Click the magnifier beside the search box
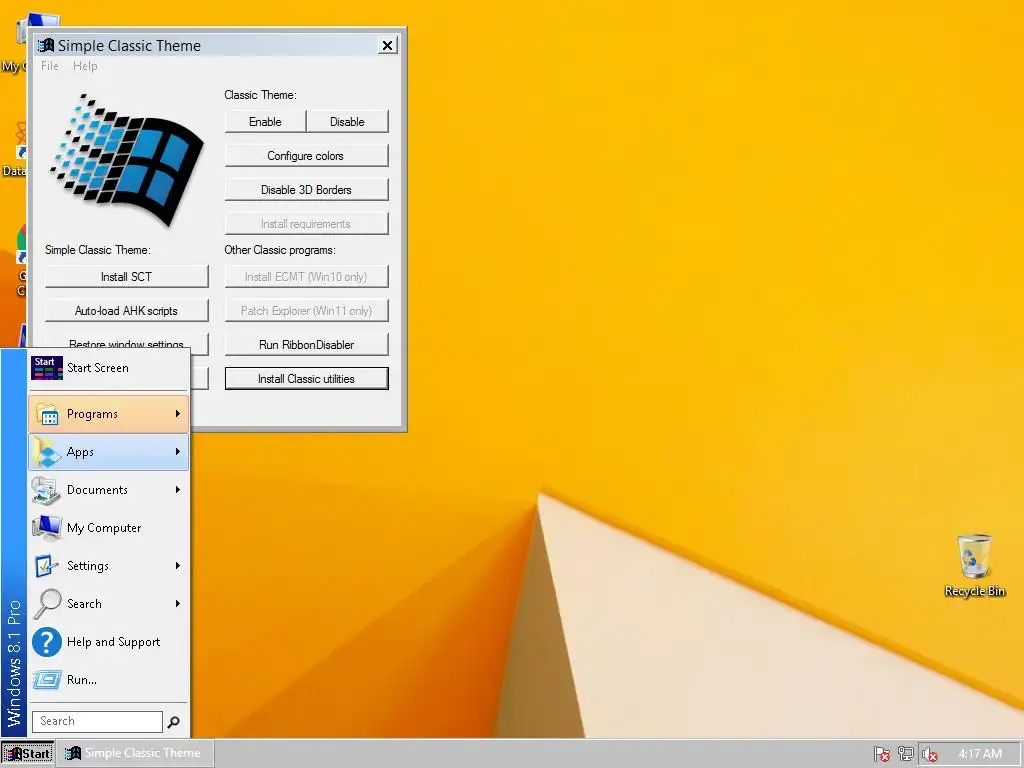1024x768 pixels. click(173, 722)
